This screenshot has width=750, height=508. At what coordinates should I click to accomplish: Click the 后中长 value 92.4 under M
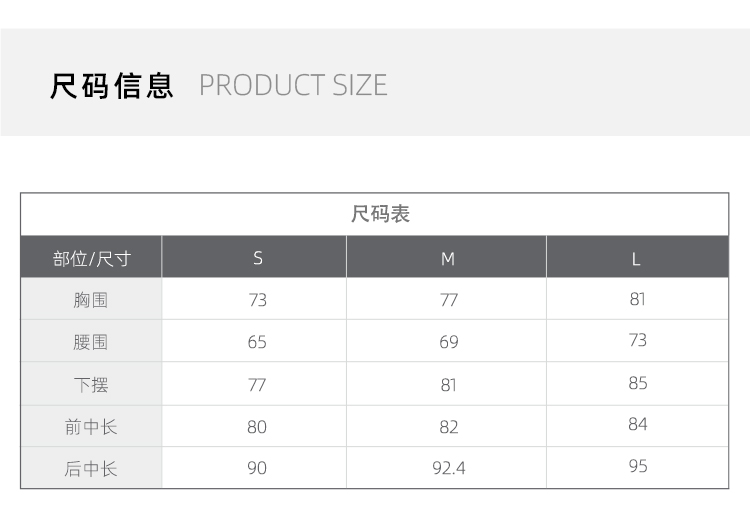(449, 468)
